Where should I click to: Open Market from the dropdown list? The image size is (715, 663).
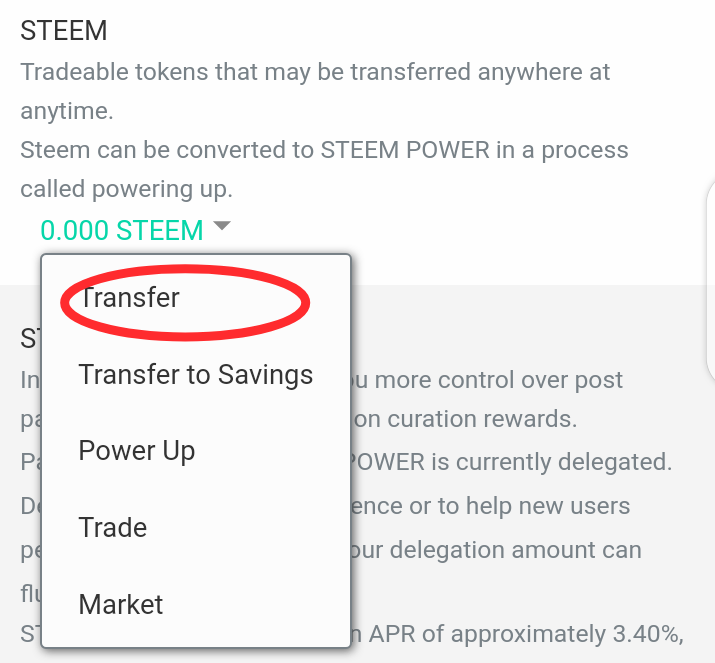(121, 604)
